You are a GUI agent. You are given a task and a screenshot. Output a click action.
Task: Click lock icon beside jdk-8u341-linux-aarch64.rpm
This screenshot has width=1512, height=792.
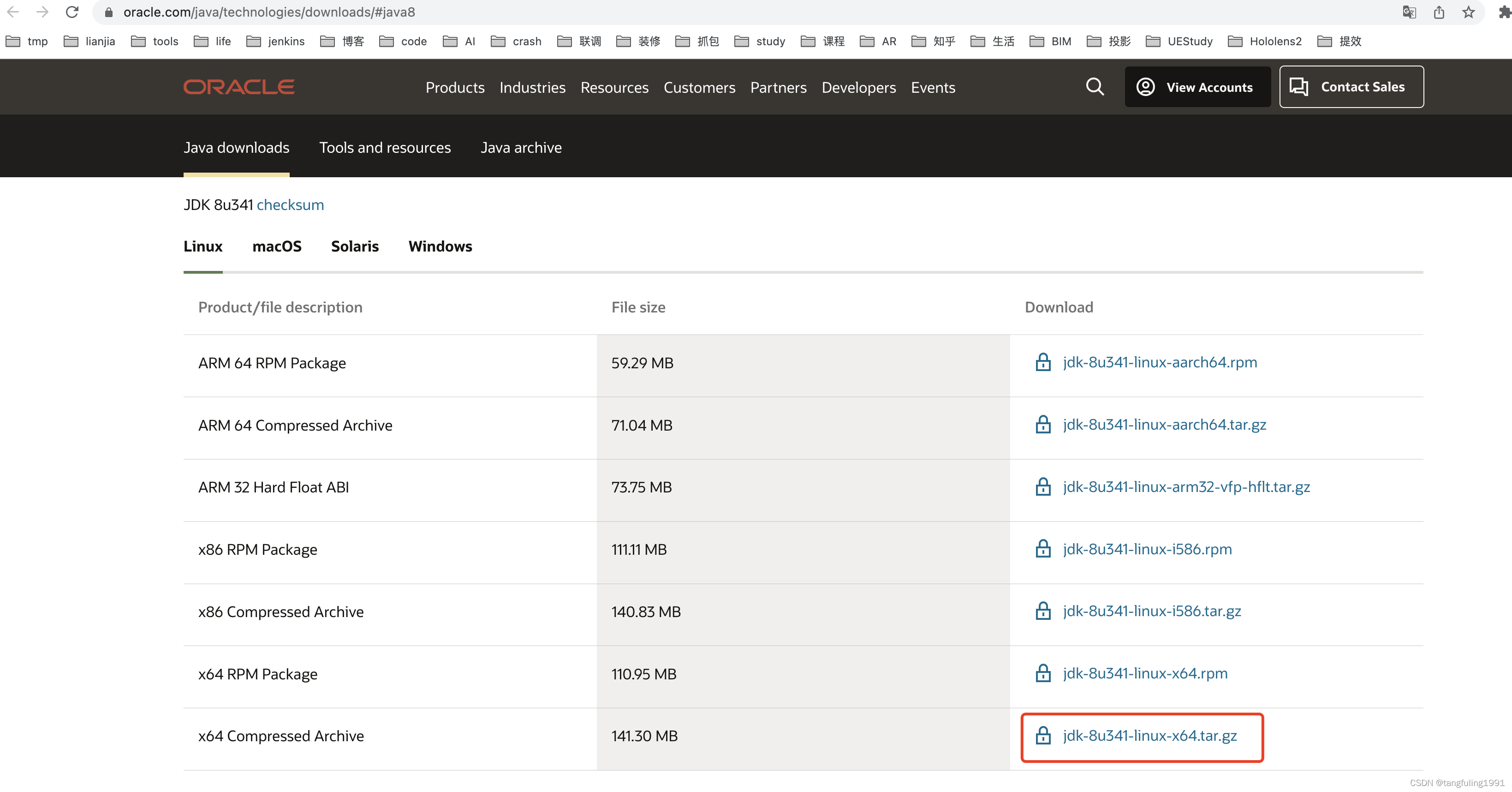1043,362
